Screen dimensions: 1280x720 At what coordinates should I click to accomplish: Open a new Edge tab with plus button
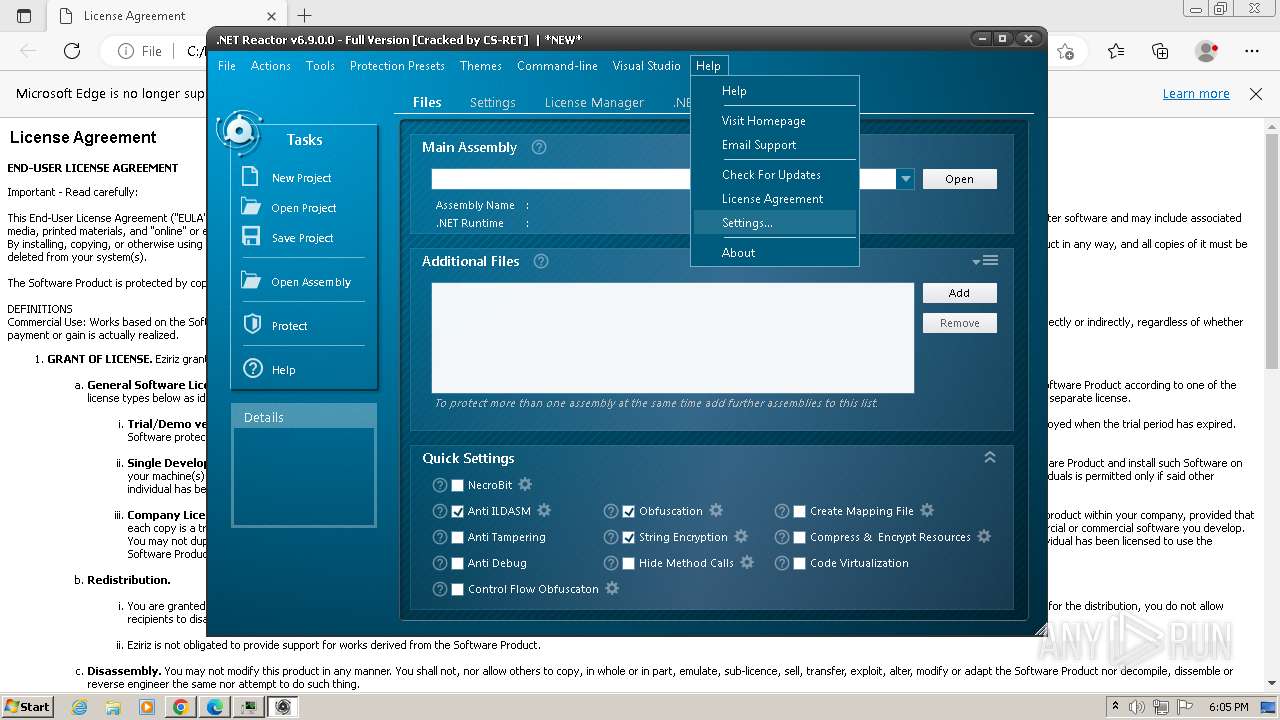305,15
